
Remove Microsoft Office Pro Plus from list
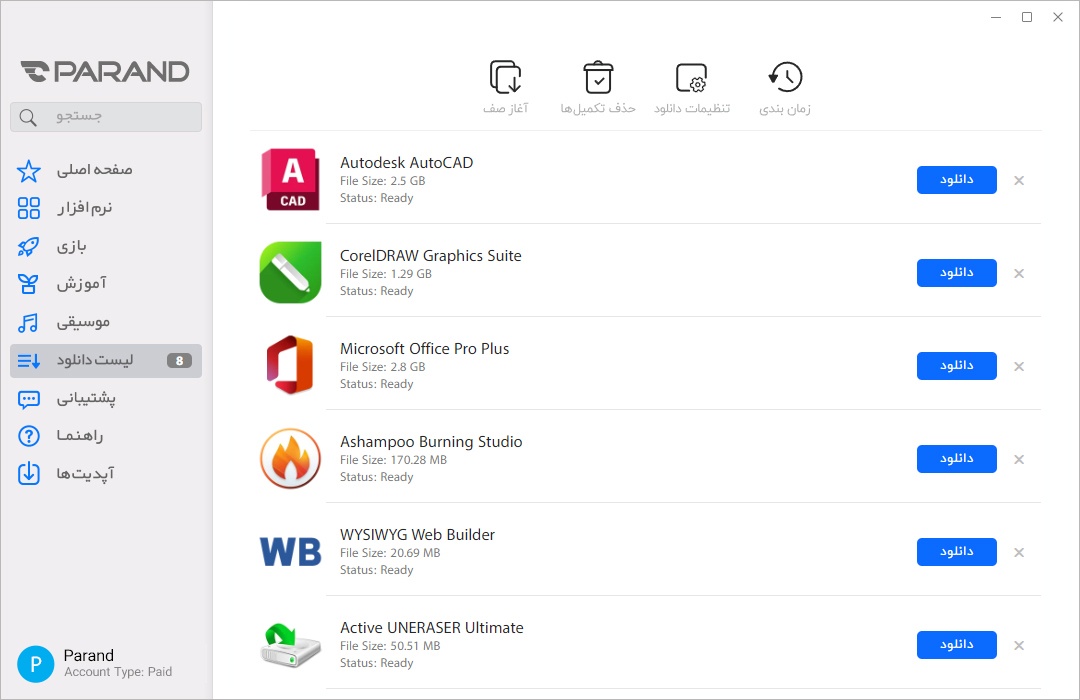coord(1019,367)
